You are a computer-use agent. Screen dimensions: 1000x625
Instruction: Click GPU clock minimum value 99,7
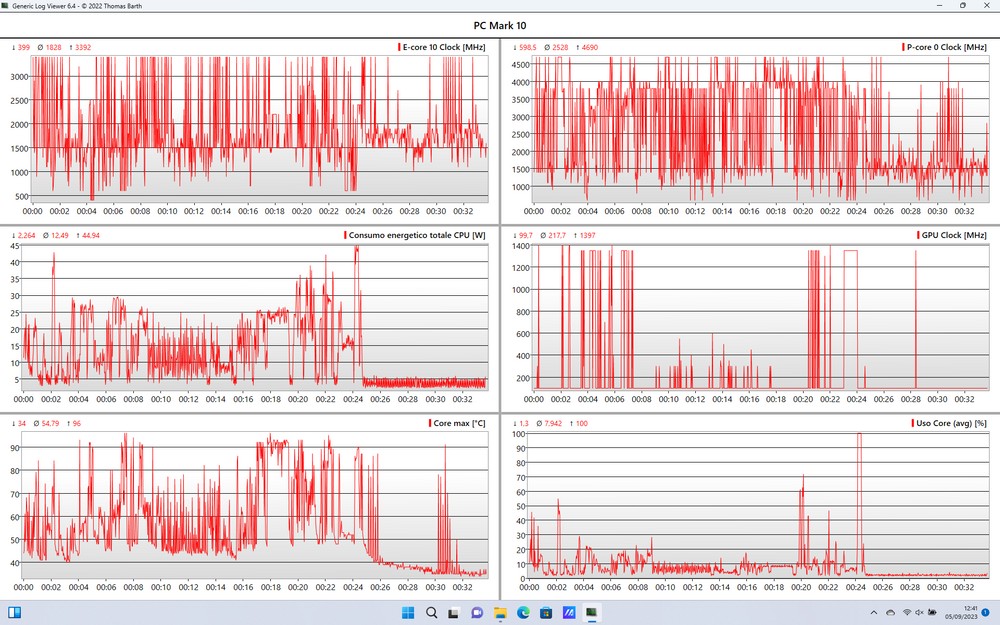526,235
